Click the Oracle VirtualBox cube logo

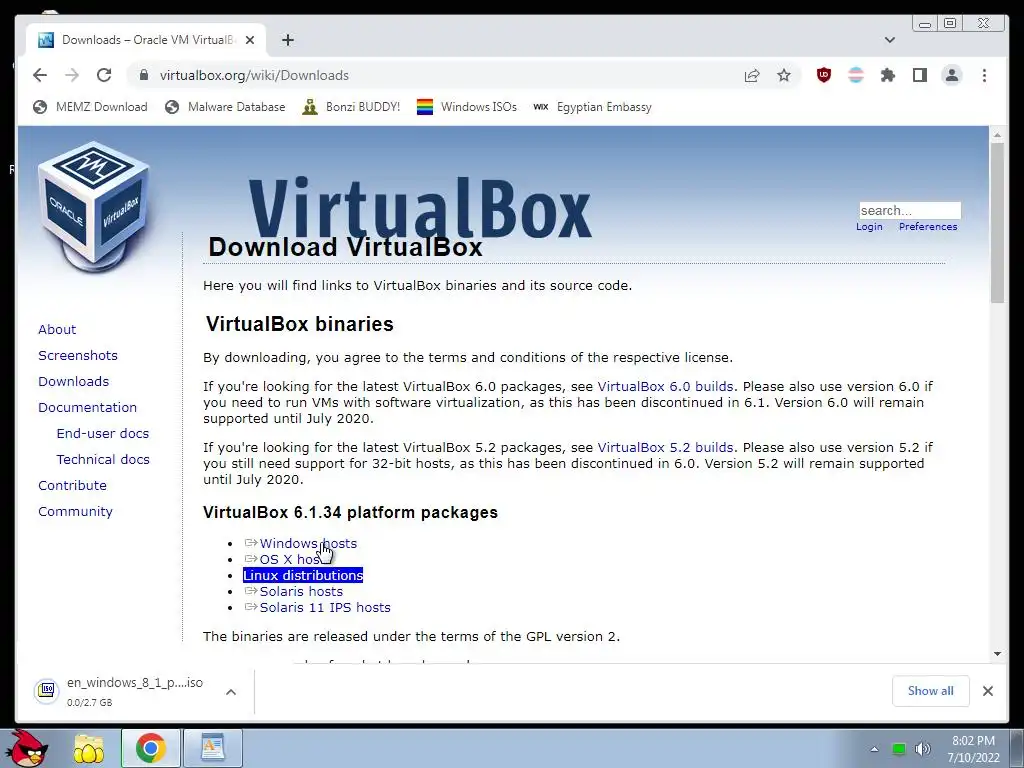point(93,206)
